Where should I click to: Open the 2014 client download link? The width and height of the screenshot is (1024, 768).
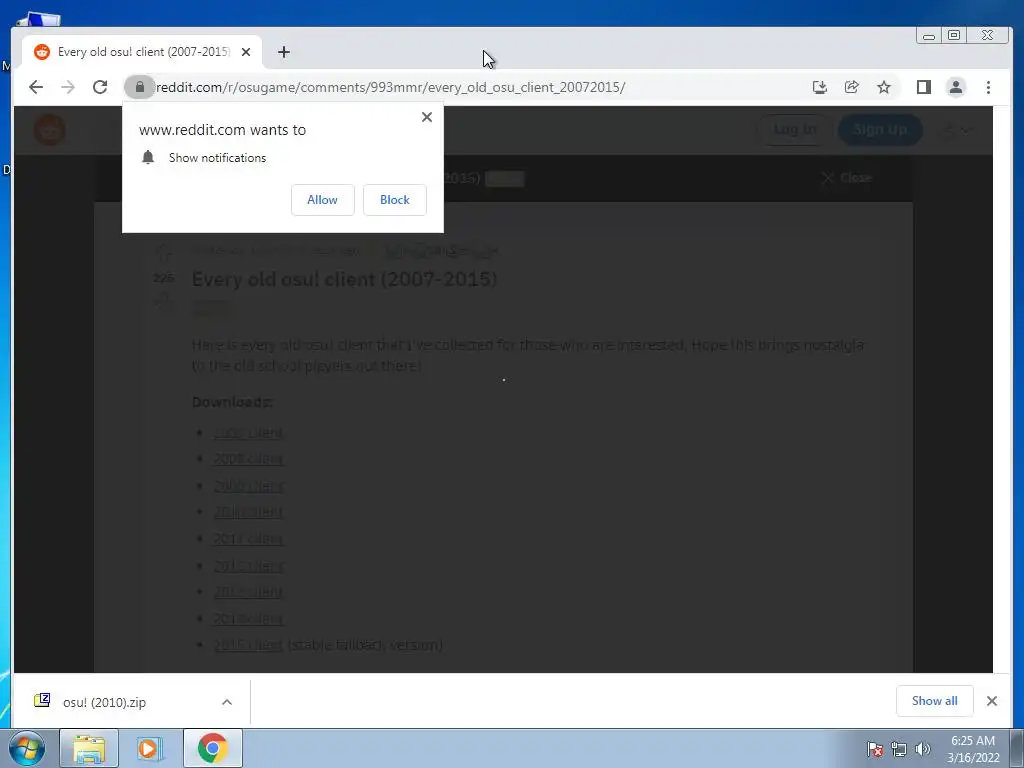pyautogui.click(x=248, y=618)
